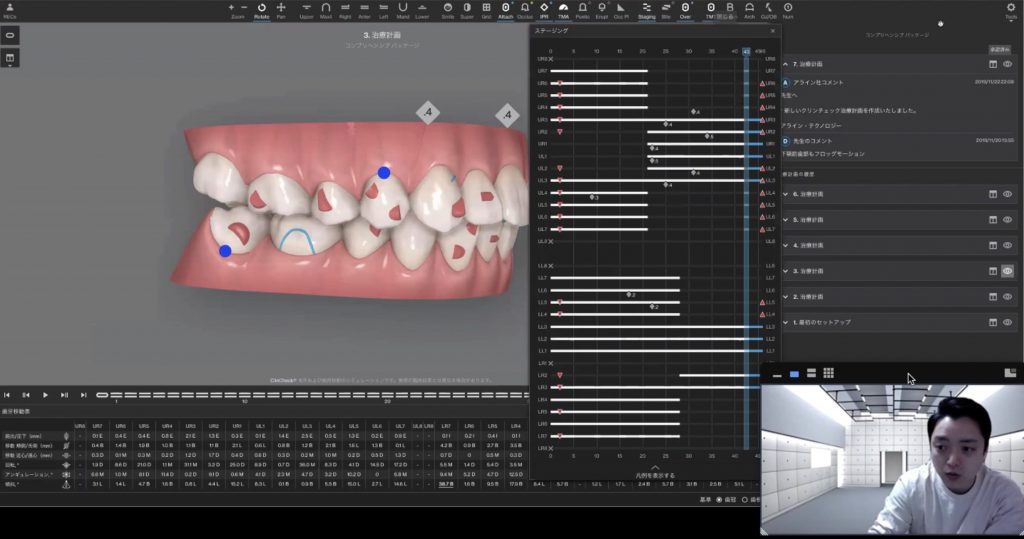Open the split view layout dropdown
Image resolution: width=1024 pixels, height=539 pixels.
coord(10,59)
